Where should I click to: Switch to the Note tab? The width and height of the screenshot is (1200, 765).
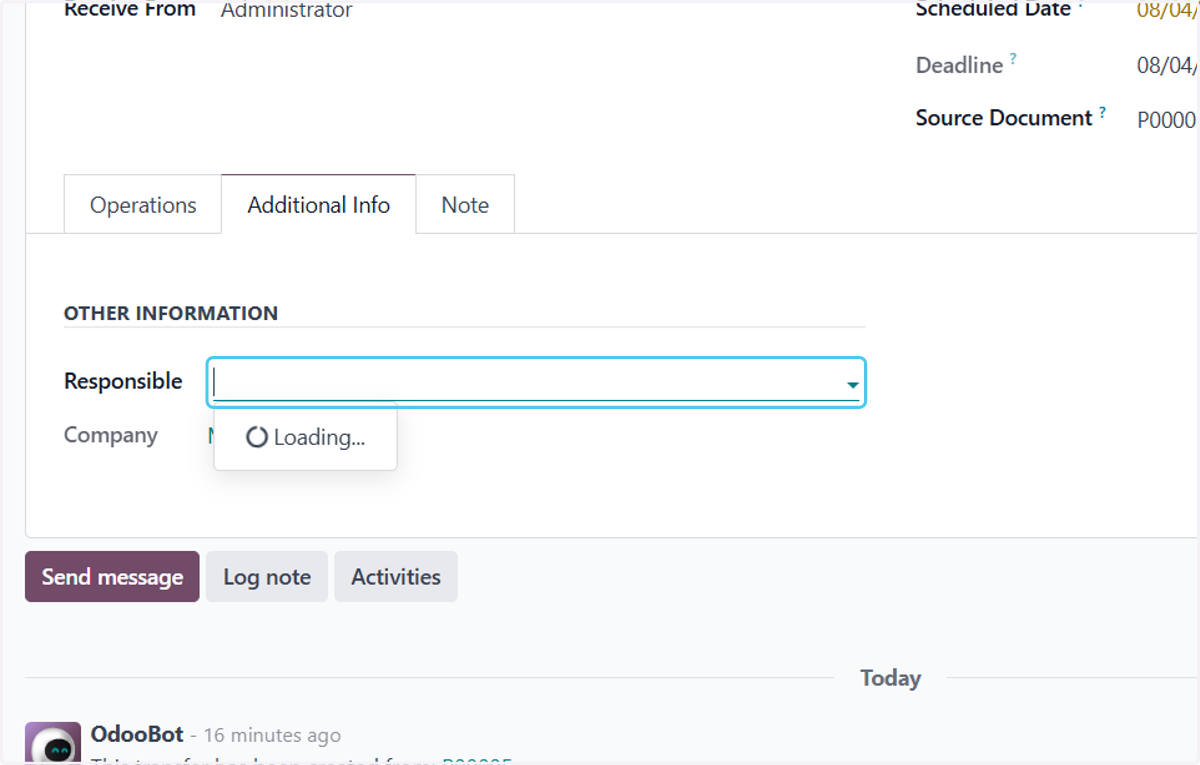tap(465, 205)
